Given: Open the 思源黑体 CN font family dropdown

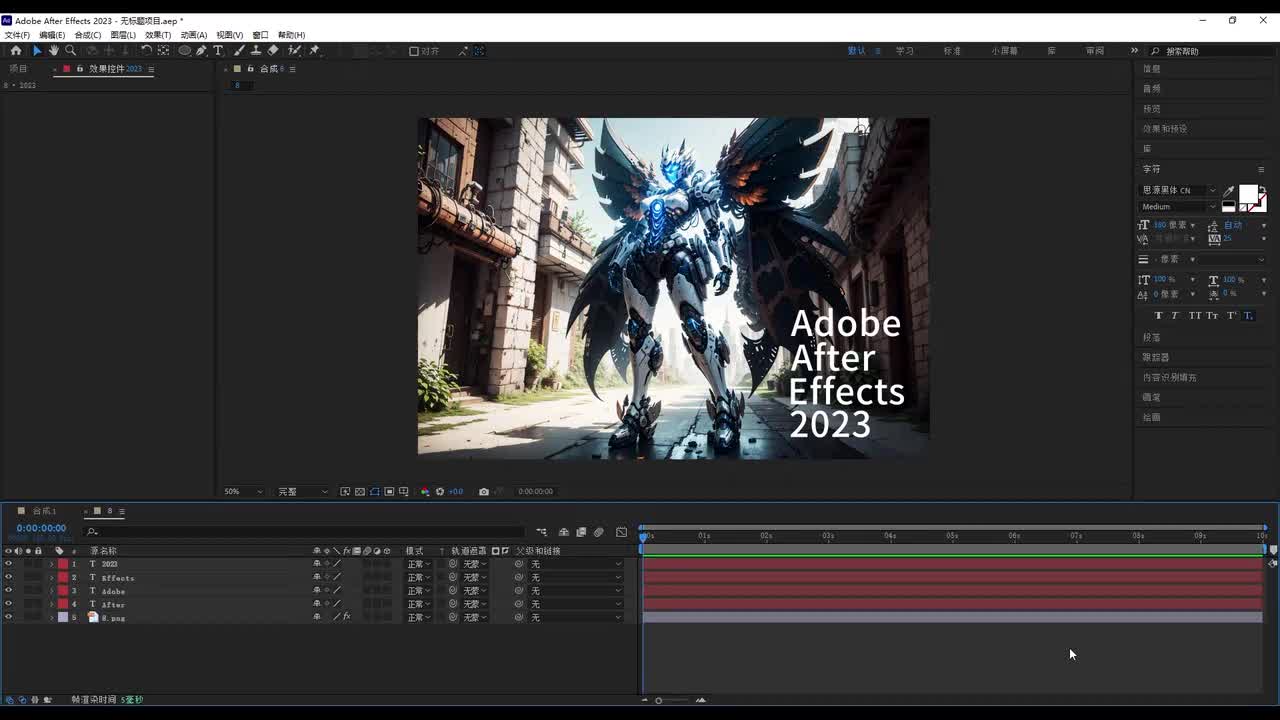Looking at the screenshot, I should 1179,190.
